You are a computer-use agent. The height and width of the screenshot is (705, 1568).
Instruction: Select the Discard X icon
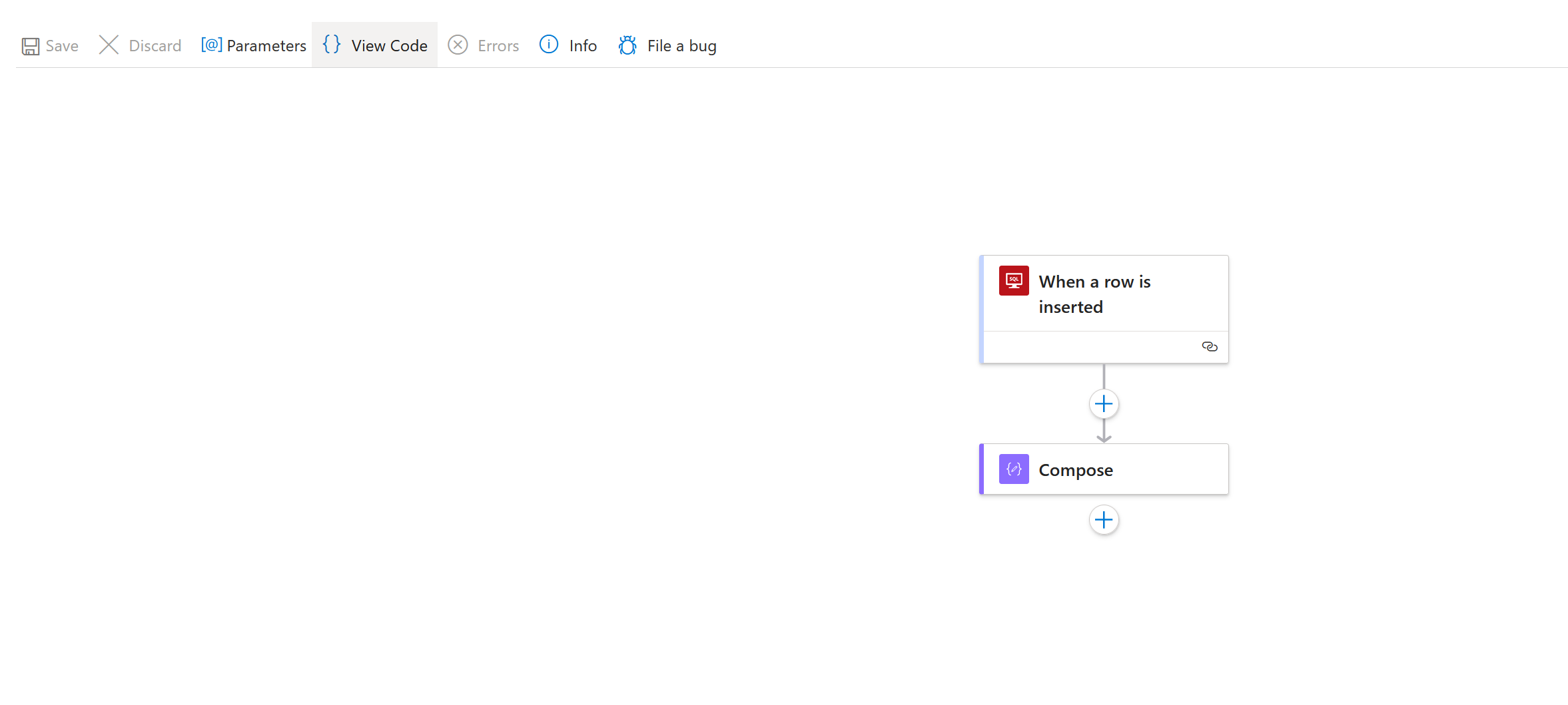coord(109,45)
